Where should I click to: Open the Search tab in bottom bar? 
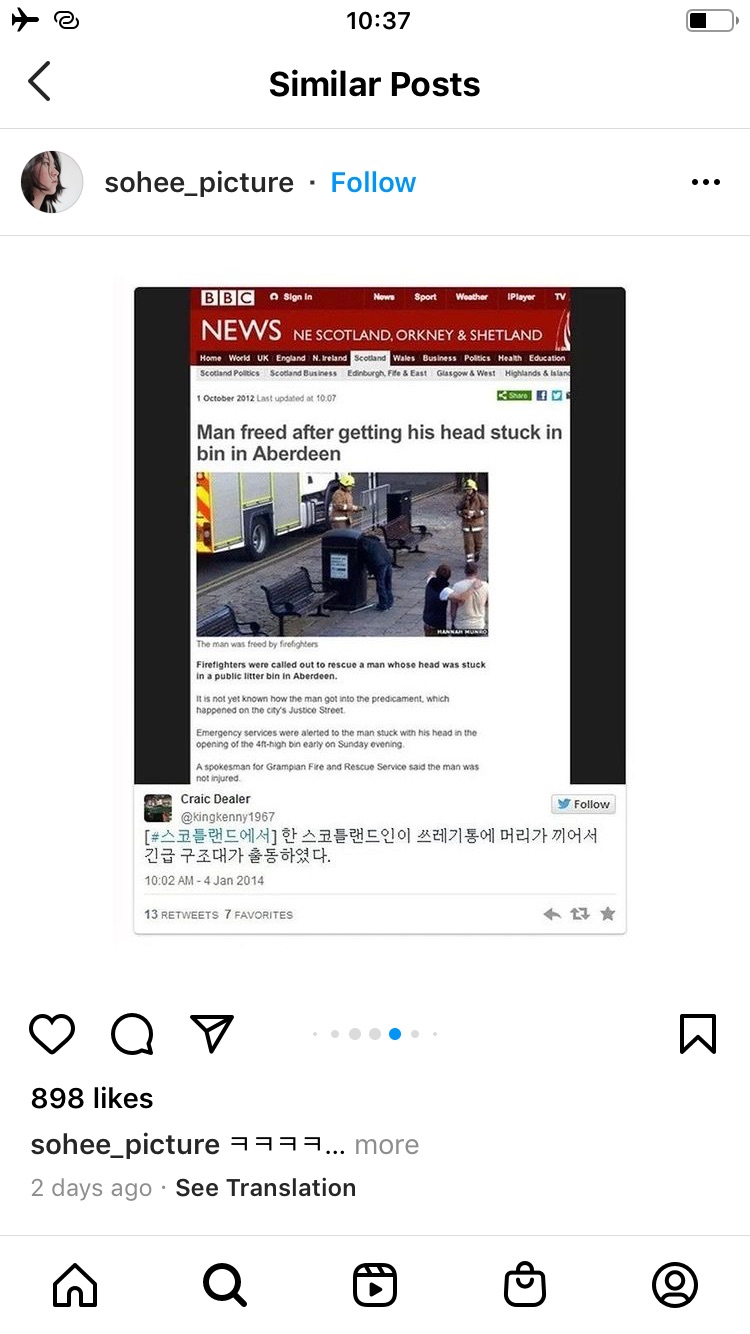(x=225, y=1285)
